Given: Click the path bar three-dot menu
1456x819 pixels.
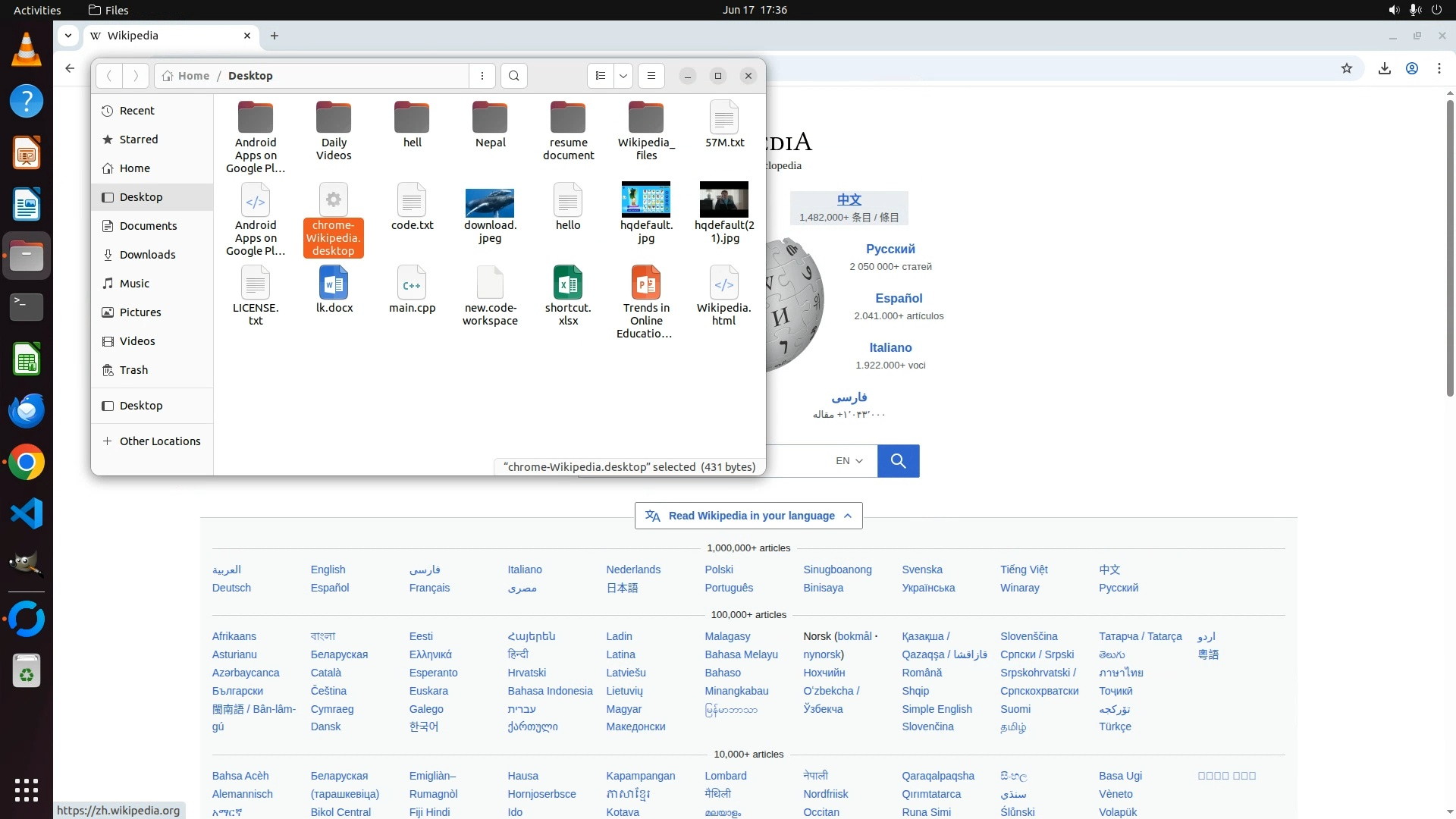Looking at the screenshot, I should click(482, 76).
